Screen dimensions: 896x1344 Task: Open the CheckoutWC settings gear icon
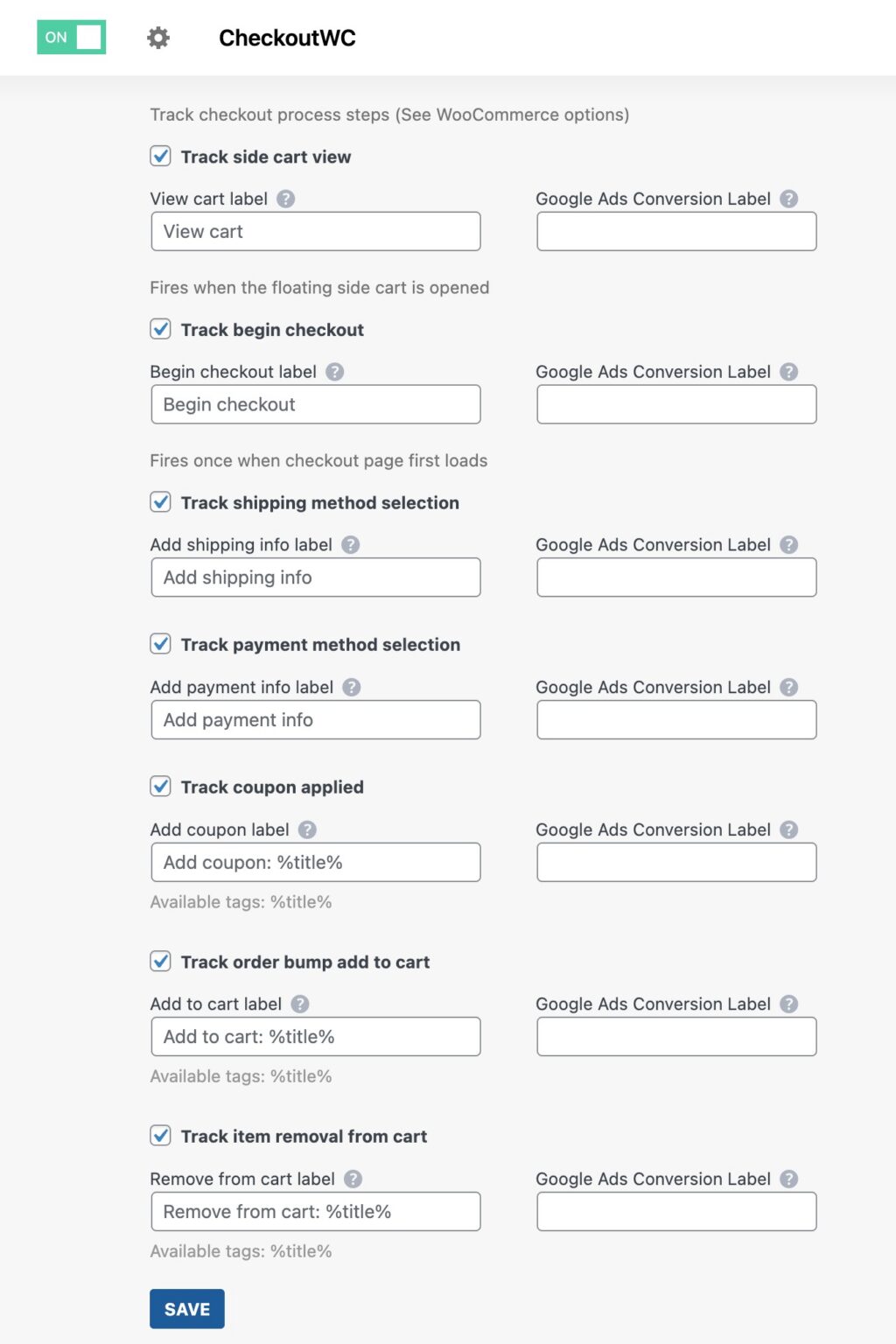coord(158,38)
